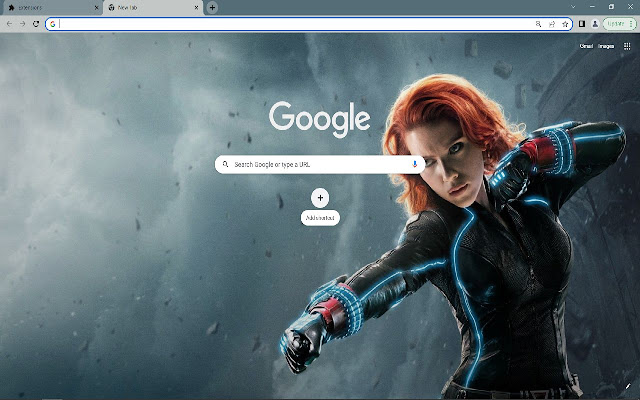Click the Add shortcut label

(320, 218)
